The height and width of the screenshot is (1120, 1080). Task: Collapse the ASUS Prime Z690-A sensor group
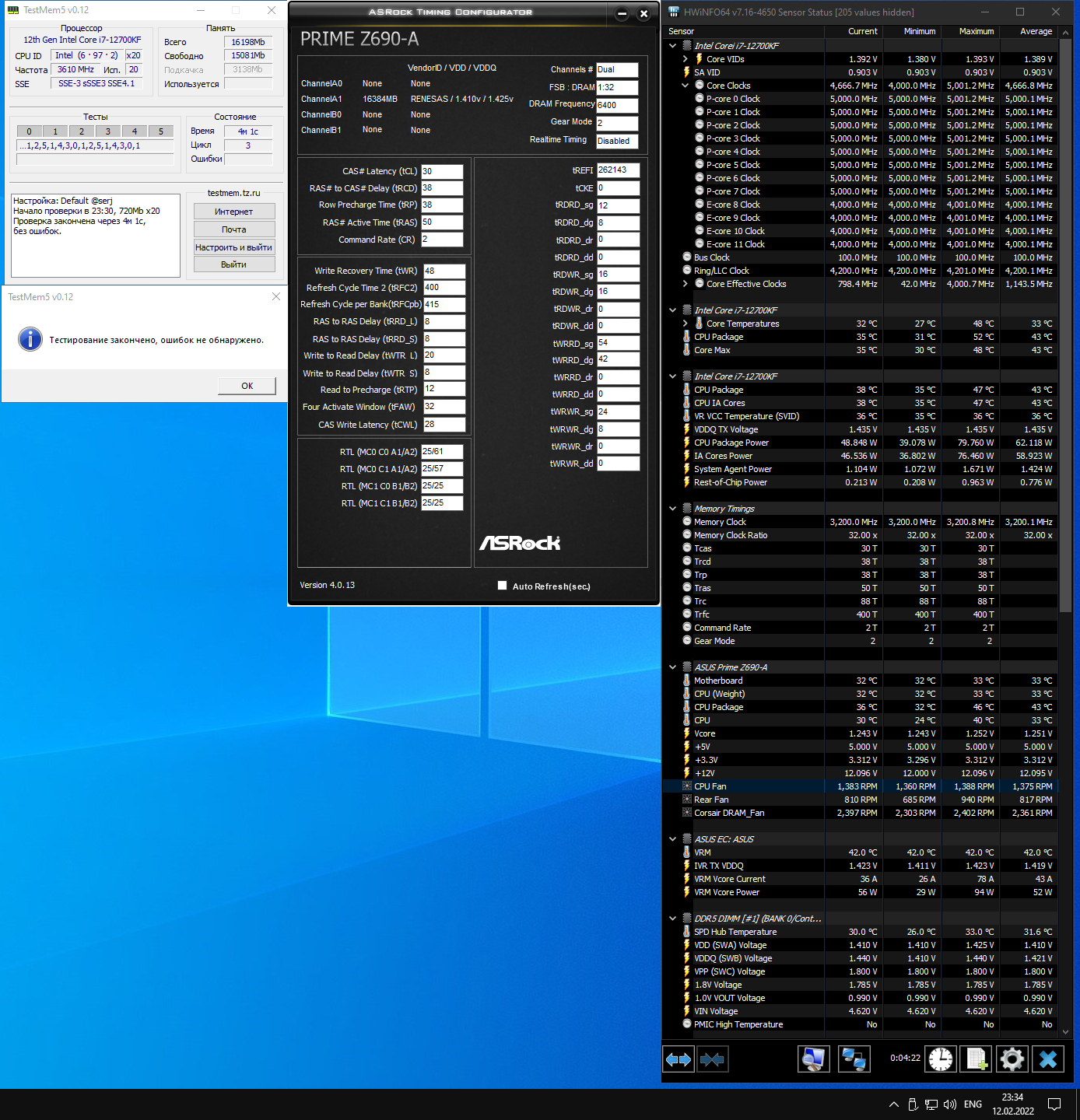tap(673, 667)
